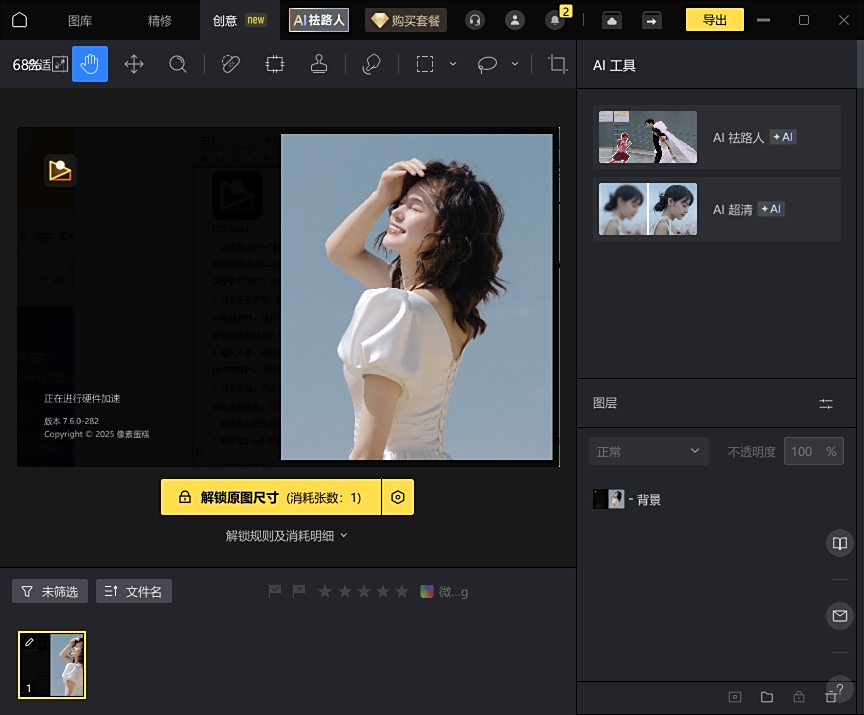The image size is (864, 715).
Task: Click the opacity value field
Action: [x=802, y=451]
